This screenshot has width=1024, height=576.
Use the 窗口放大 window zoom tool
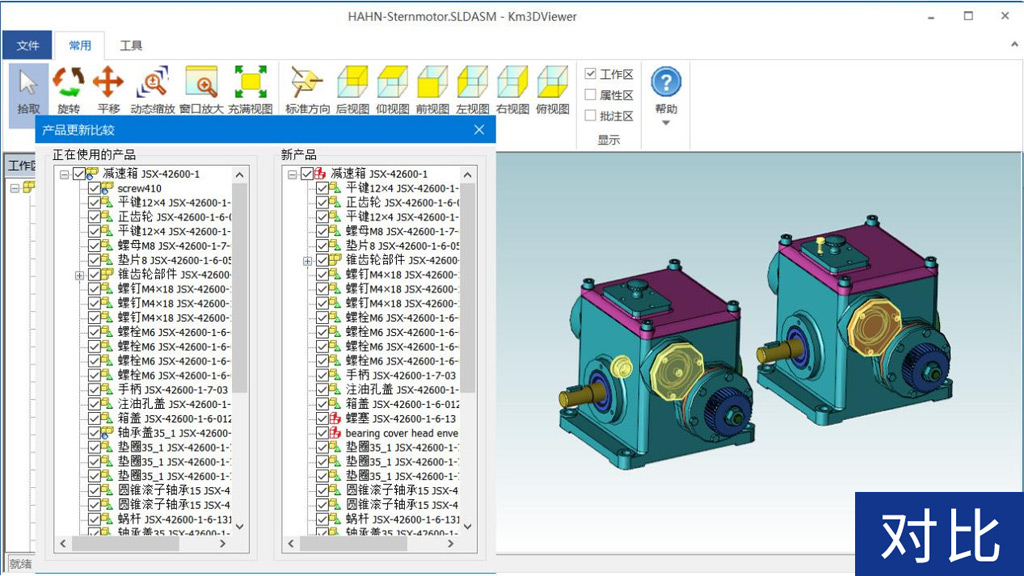point(200,86)
